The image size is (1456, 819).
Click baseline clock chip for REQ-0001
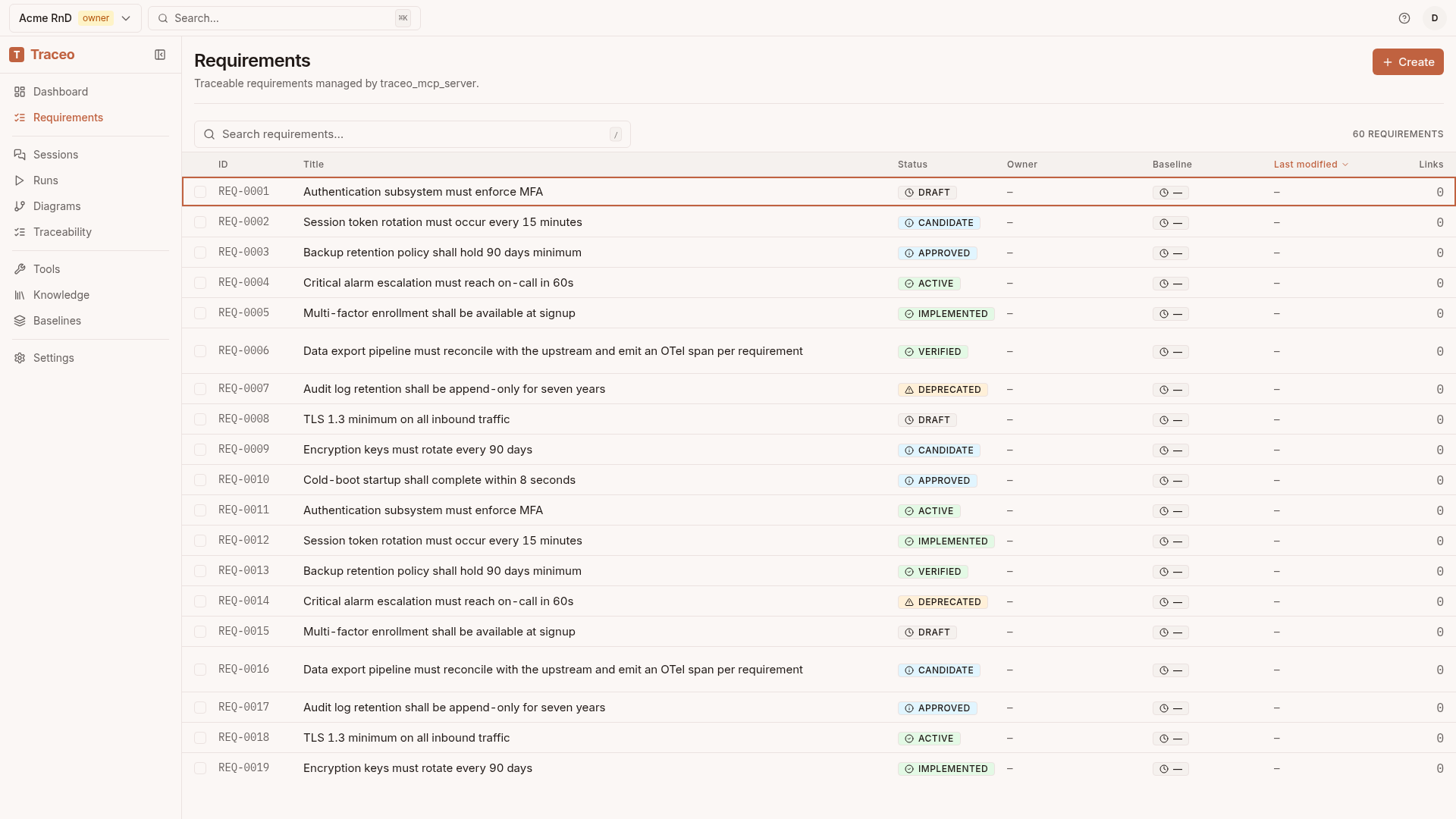[x=1171, y=193]
